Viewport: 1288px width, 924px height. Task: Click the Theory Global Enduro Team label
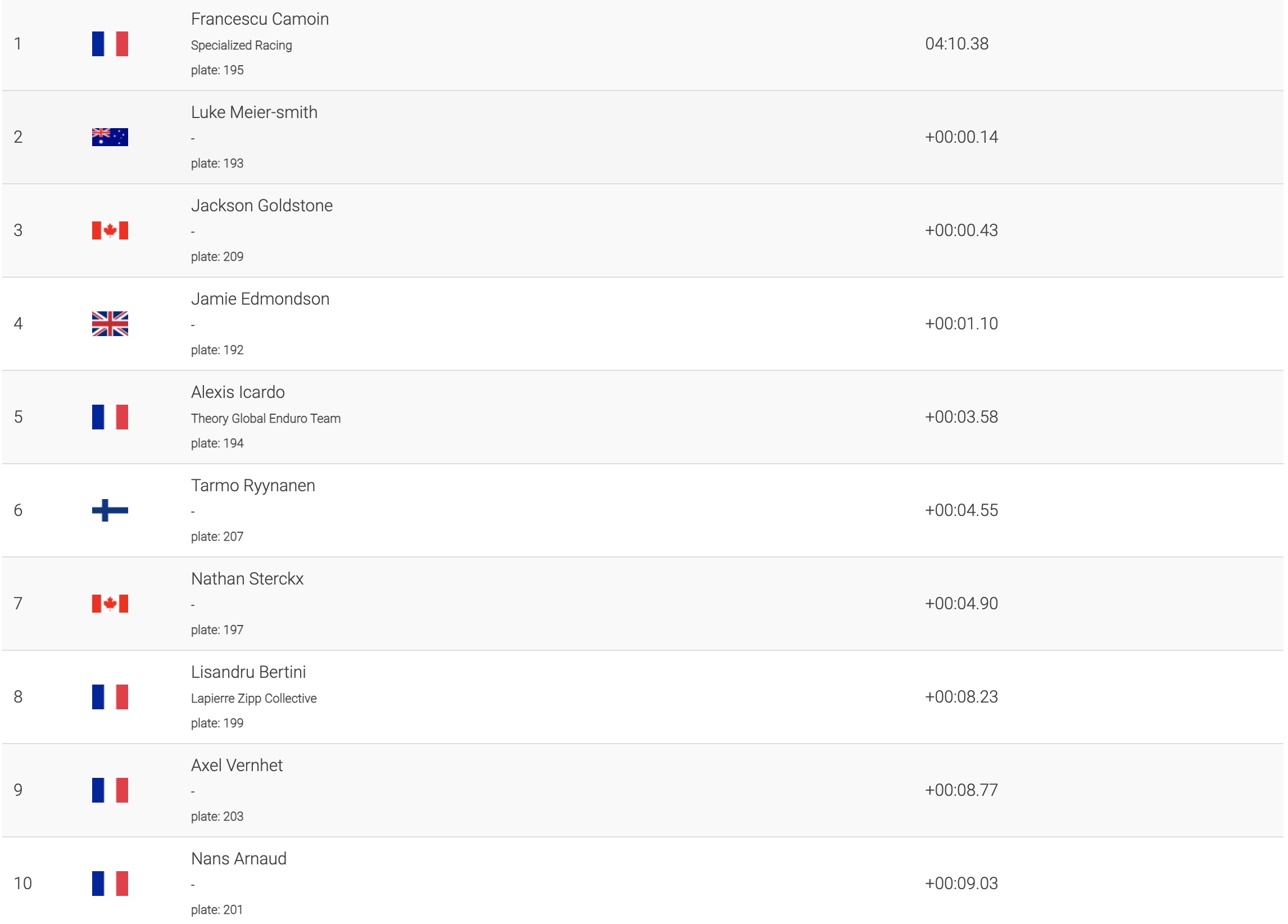point(265,419)
